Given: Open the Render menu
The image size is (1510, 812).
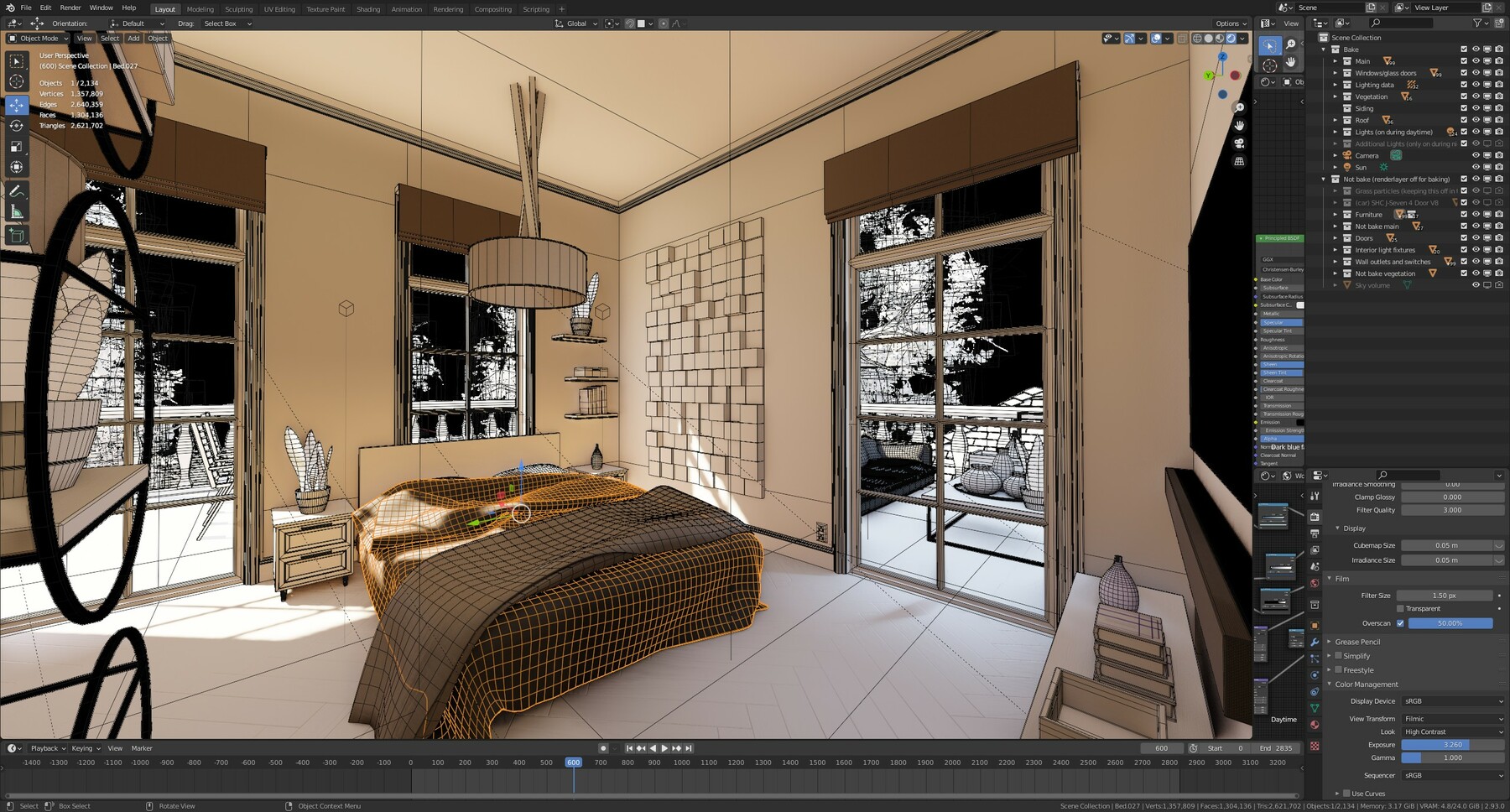Looking at the screenshot, I should (x=70, y=8).
